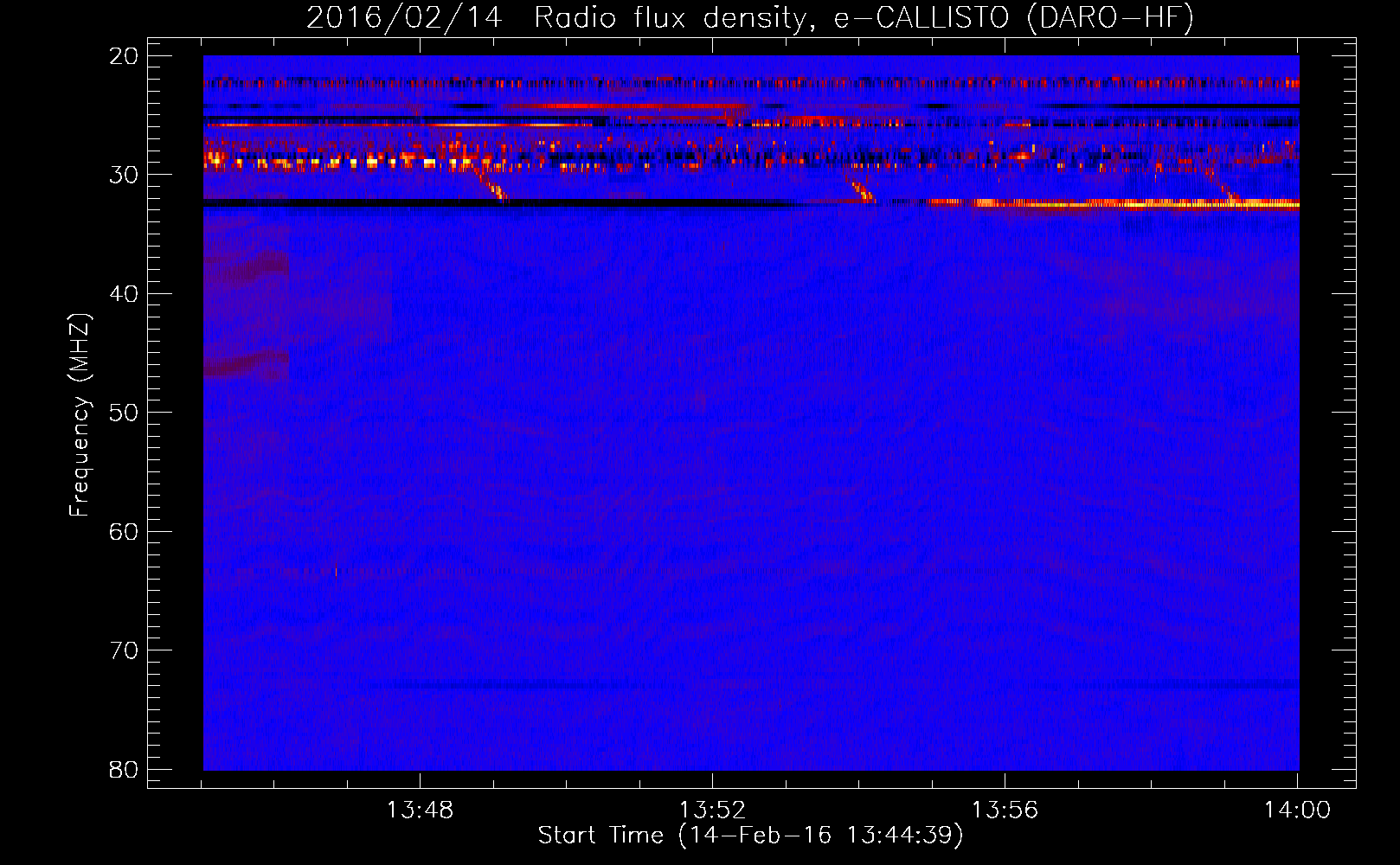Viewport: 1400px width, 865px height.
Task: Click the plot title '2016/02/14 Radio flux density'
Action: 750,17
